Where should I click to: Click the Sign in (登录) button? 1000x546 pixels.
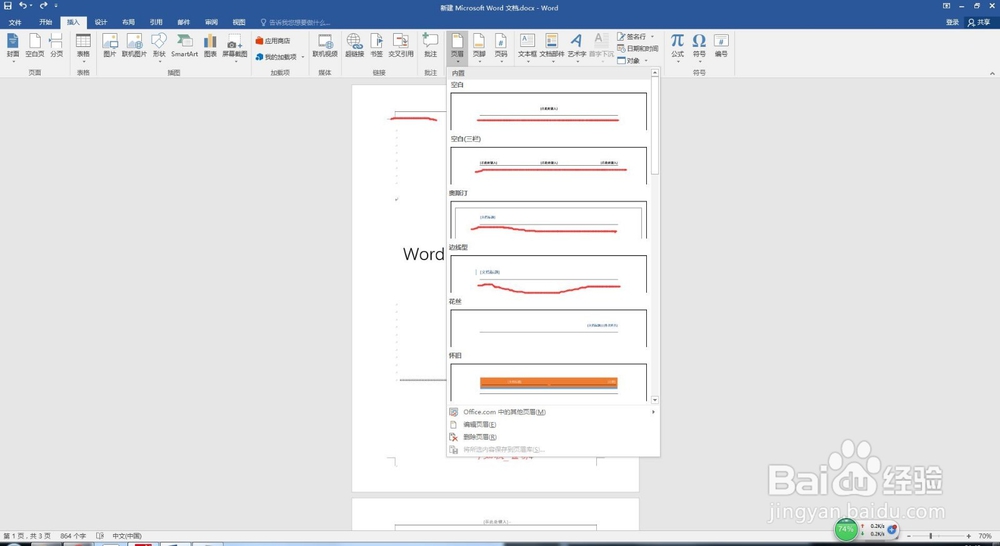(952, 22)
